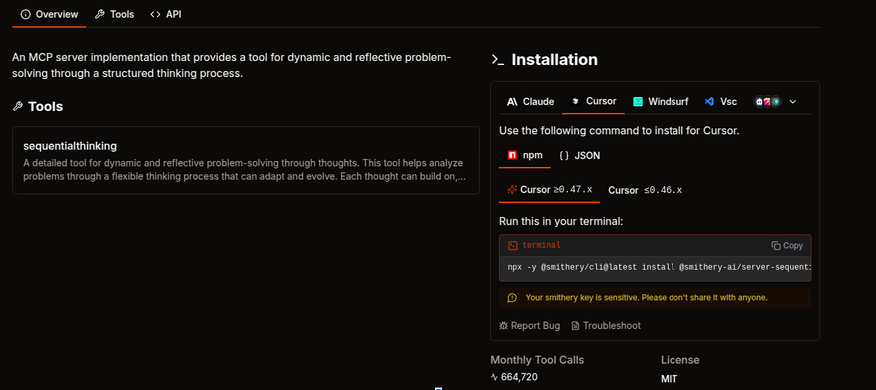This screenshot has height=390, width=876.
Task: Click the '664,720' tool calls value
Action: pos(519,377)
